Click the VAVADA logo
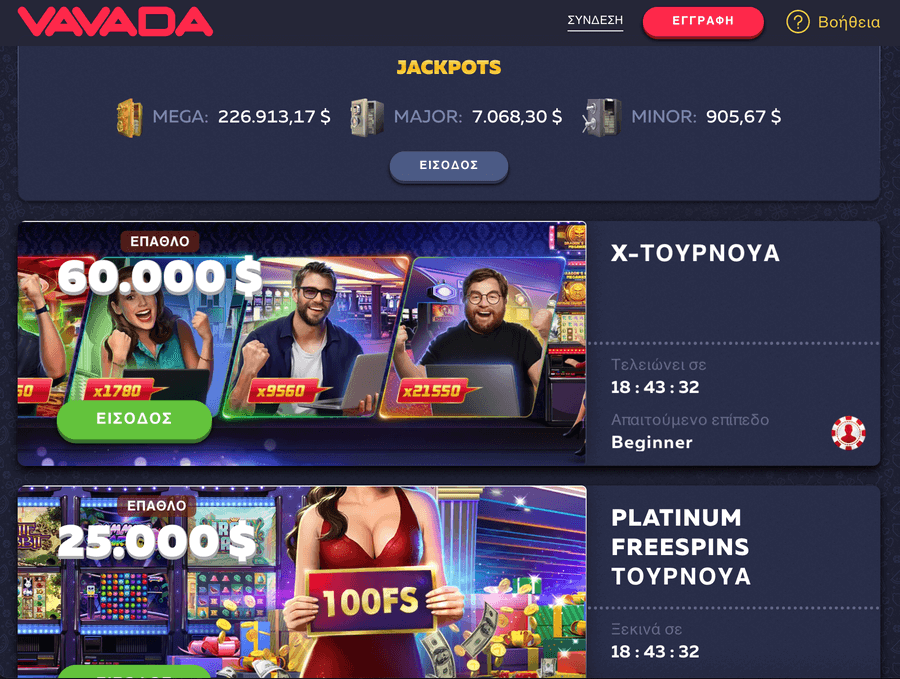 [x=115, y=22]
